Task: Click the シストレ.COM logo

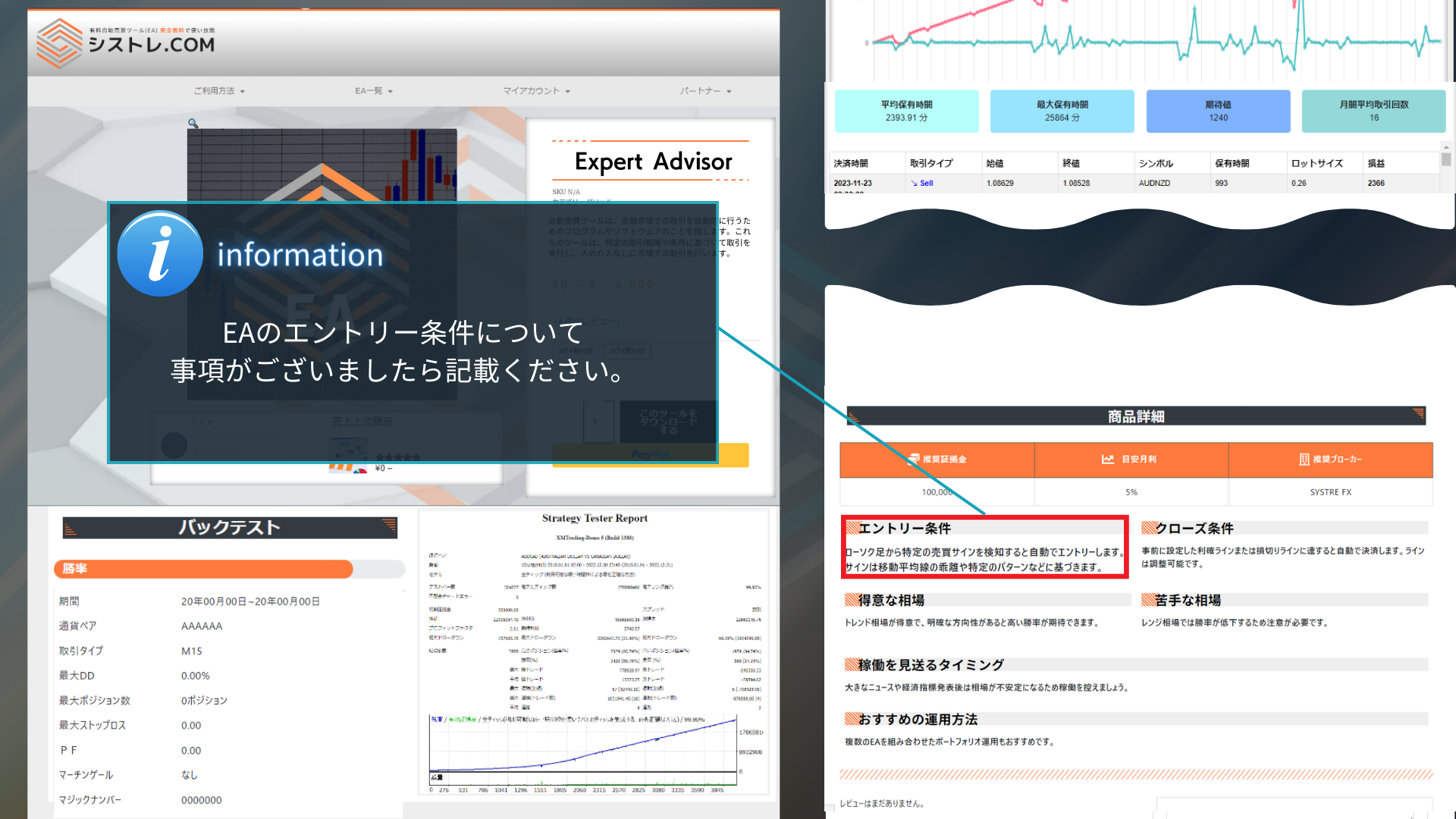Action: [126, 43]
